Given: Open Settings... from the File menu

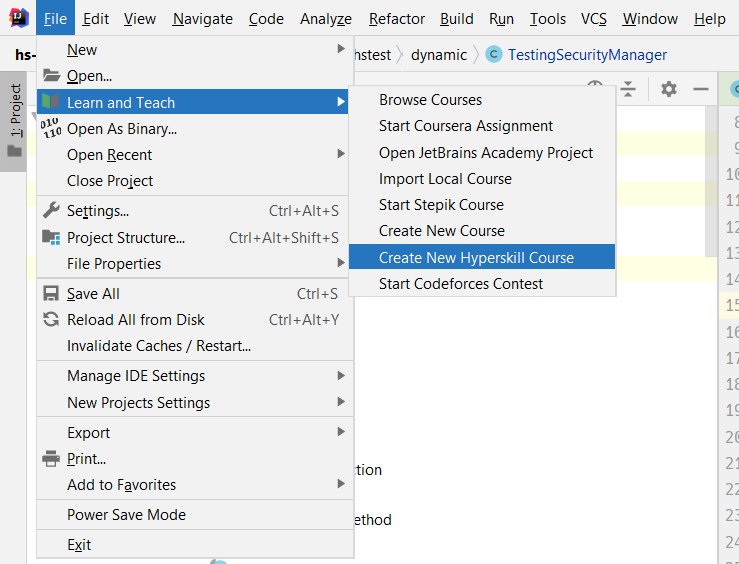Looking at the screenshot, I should click(x=195, y=210).
